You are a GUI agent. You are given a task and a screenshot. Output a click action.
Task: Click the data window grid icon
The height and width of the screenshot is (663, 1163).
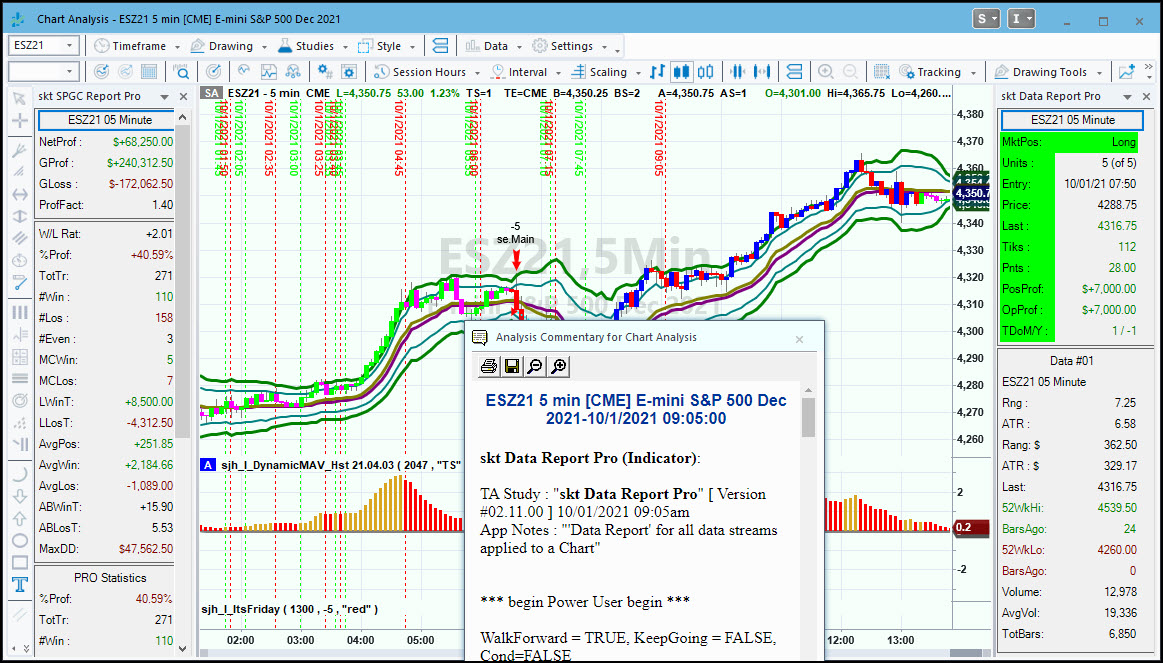coord(882,72)
